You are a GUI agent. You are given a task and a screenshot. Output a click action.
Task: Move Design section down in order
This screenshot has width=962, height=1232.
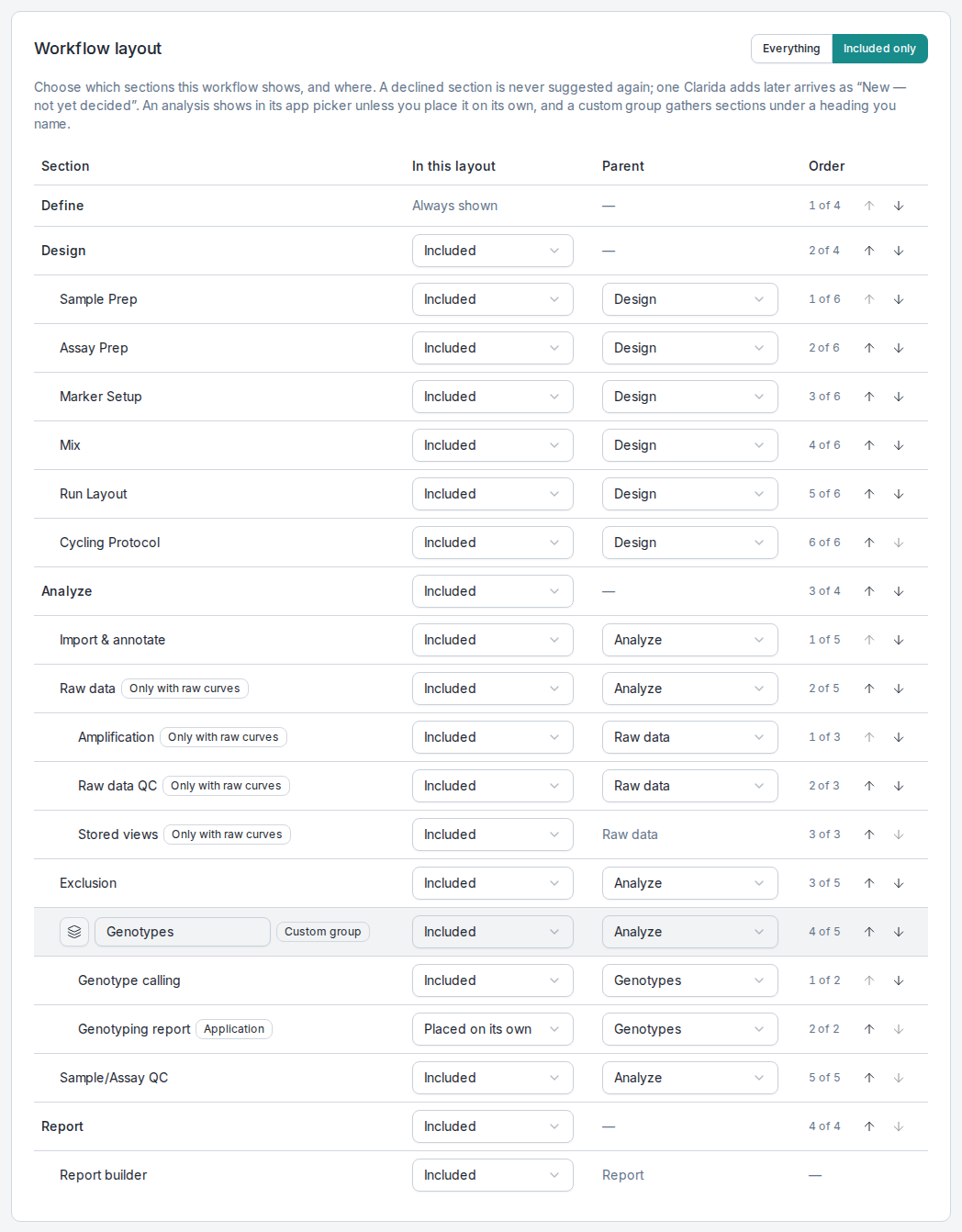point(899,251)
